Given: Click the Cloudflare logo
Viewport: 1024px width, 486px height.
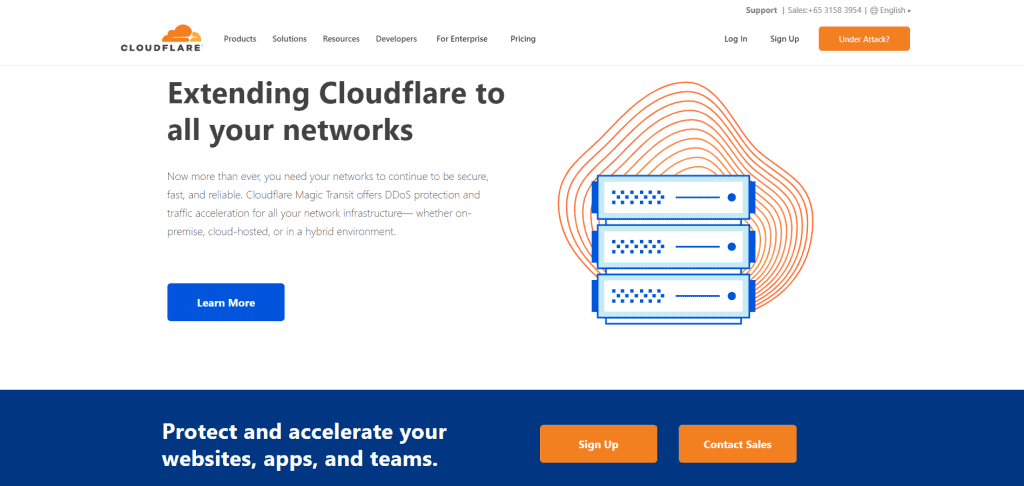Looking at the screenshot, I should coord(161,38).
